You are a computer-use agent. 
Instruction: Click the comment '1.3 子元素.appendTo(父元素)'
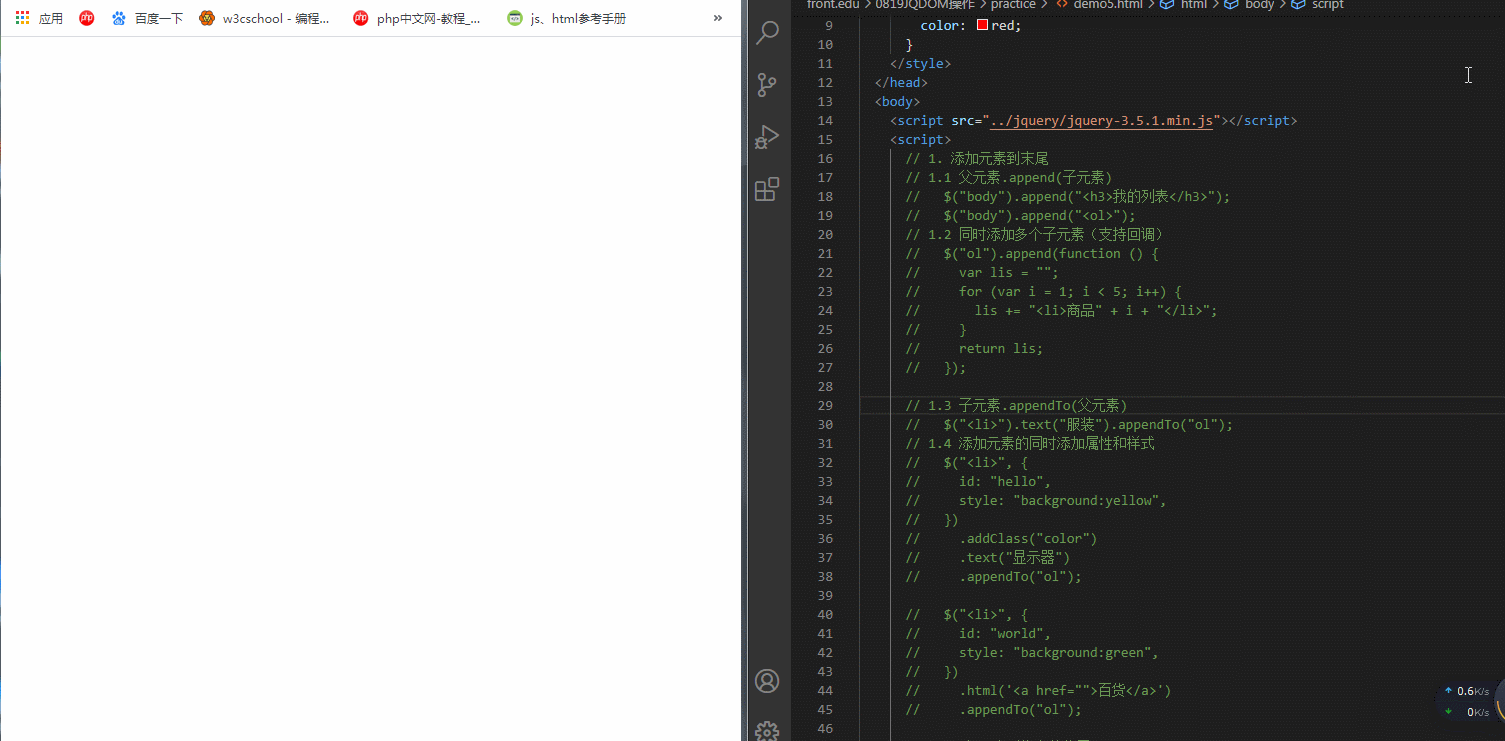(x=1016, y=405)
